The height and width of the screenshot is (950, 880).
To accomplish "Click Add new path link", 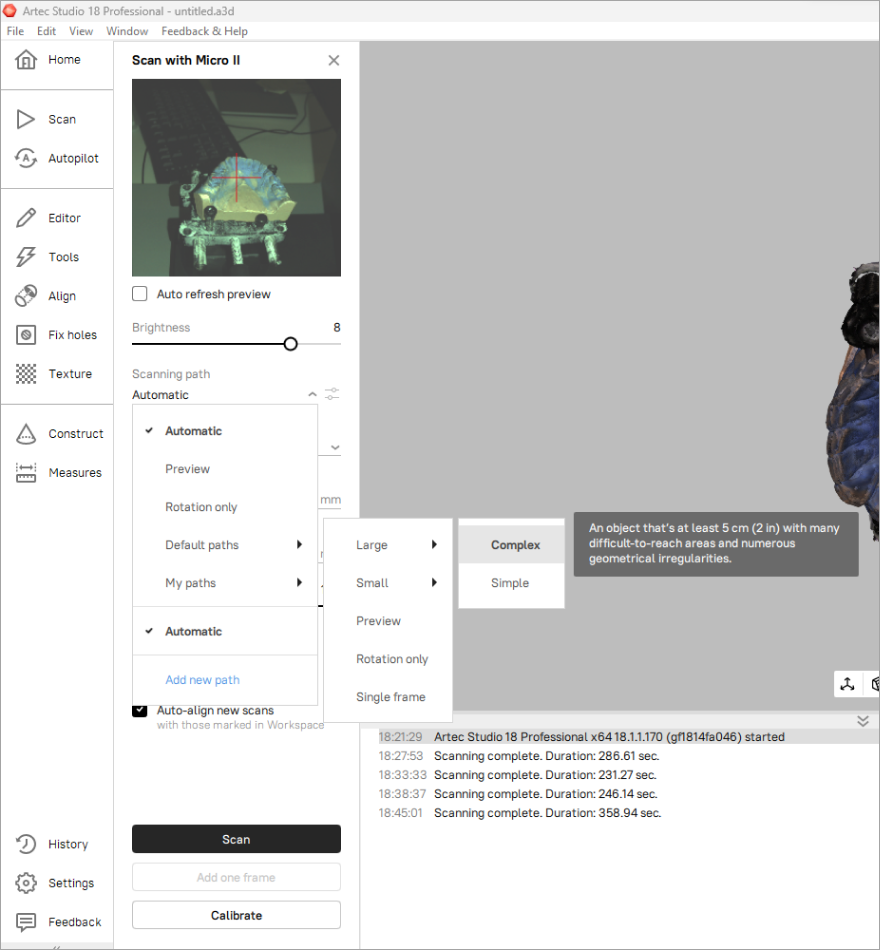I will 202,680.
